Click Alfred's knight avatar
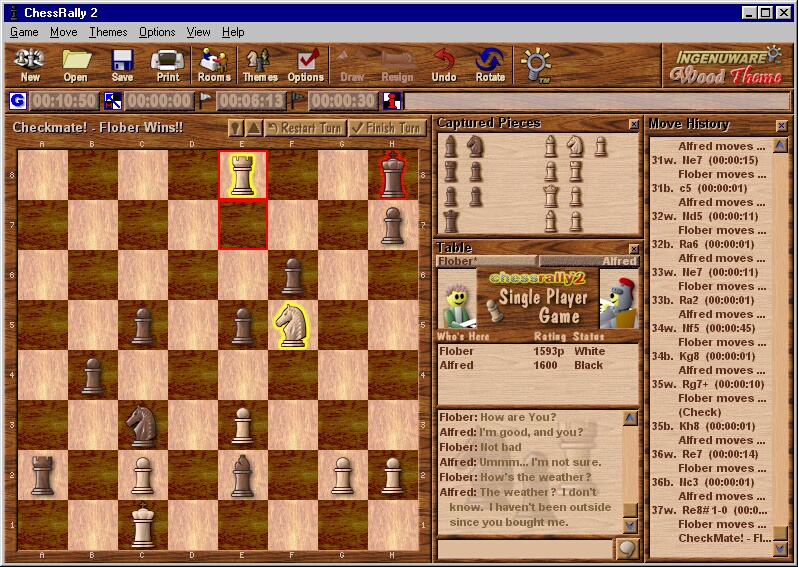 click(x=619, y=299)
